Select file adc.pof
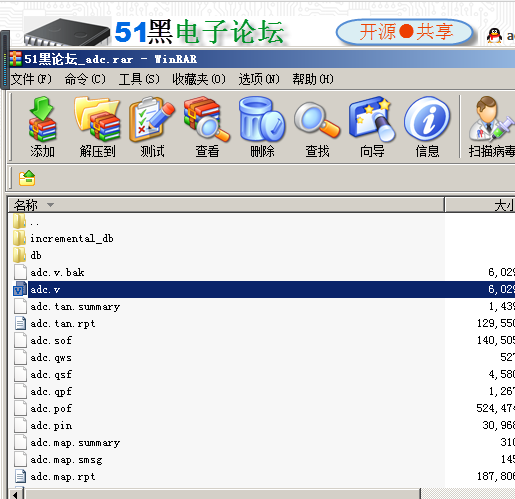 click(x=51, y=408)
